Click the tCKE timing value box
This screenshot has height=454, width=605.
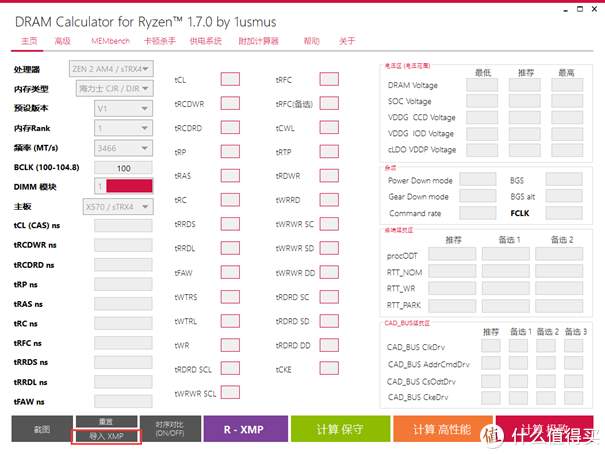329,368
